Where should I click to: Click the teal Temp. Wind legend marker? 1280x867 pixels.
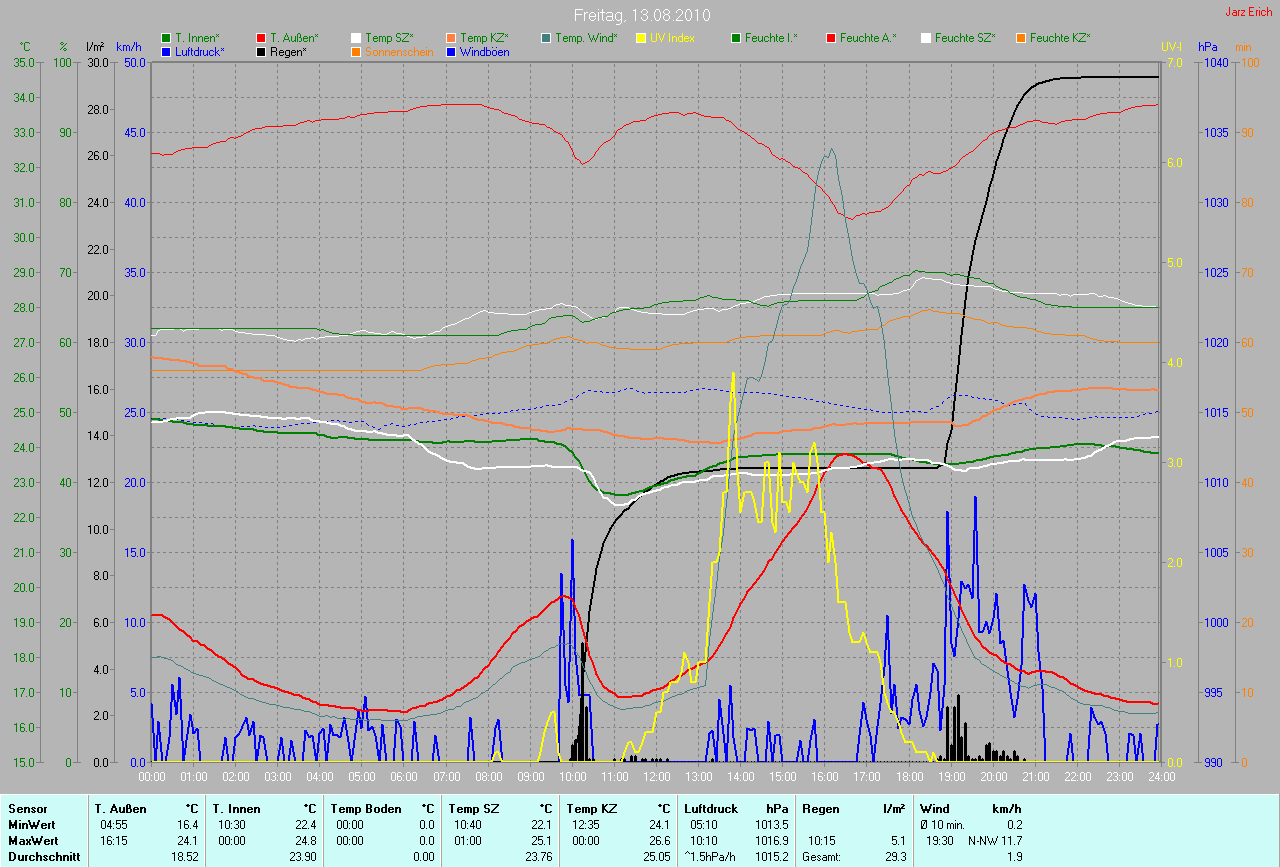[x=546, y=38]
